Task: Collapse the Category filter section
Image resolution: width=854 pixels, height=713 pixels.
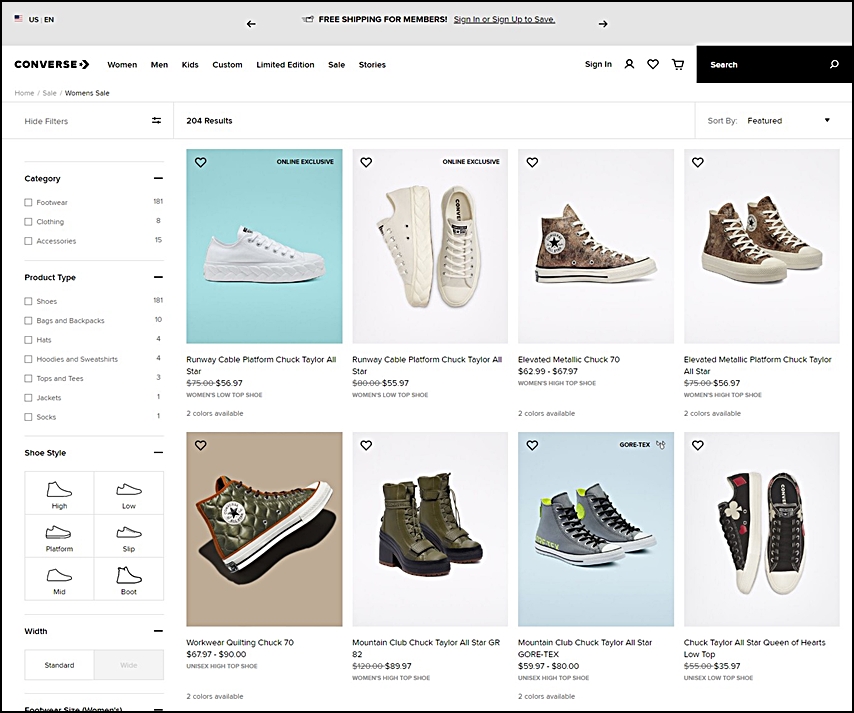Action: [158, 178]
